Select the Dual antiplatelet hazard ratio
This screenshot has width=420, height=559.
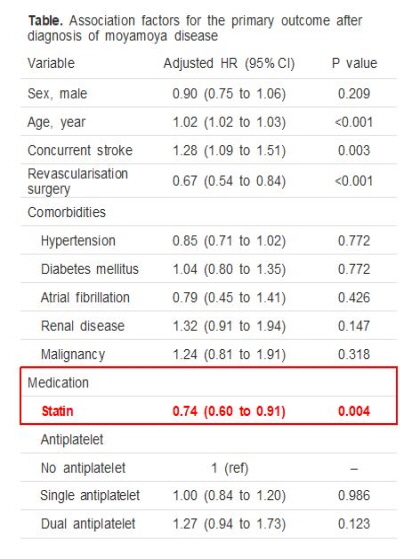point(229,524)
